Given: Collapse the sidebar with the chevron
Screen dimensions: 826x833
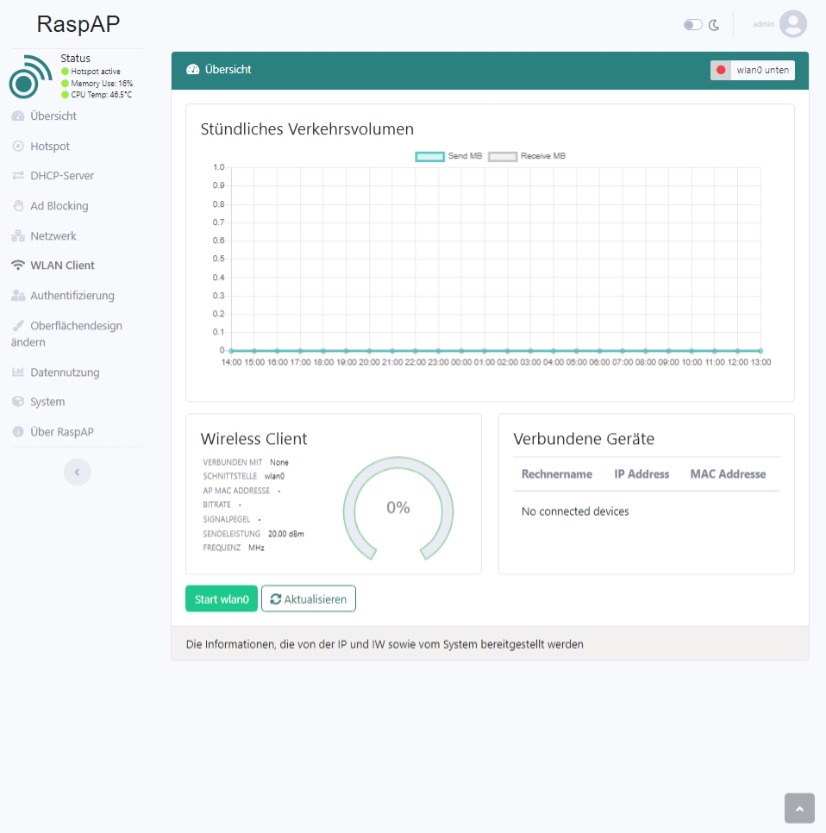Looking at the screenshot, I should (77, 471).
